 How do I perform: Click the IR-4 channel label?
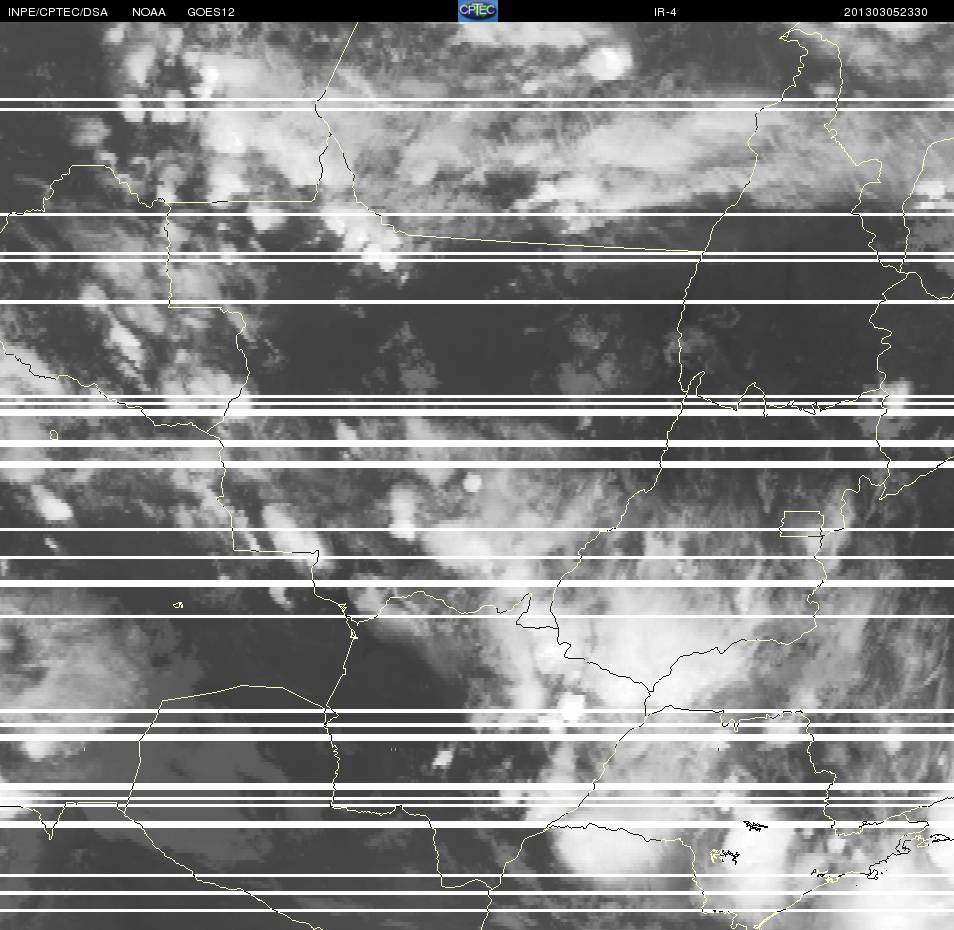click(665, 12)
